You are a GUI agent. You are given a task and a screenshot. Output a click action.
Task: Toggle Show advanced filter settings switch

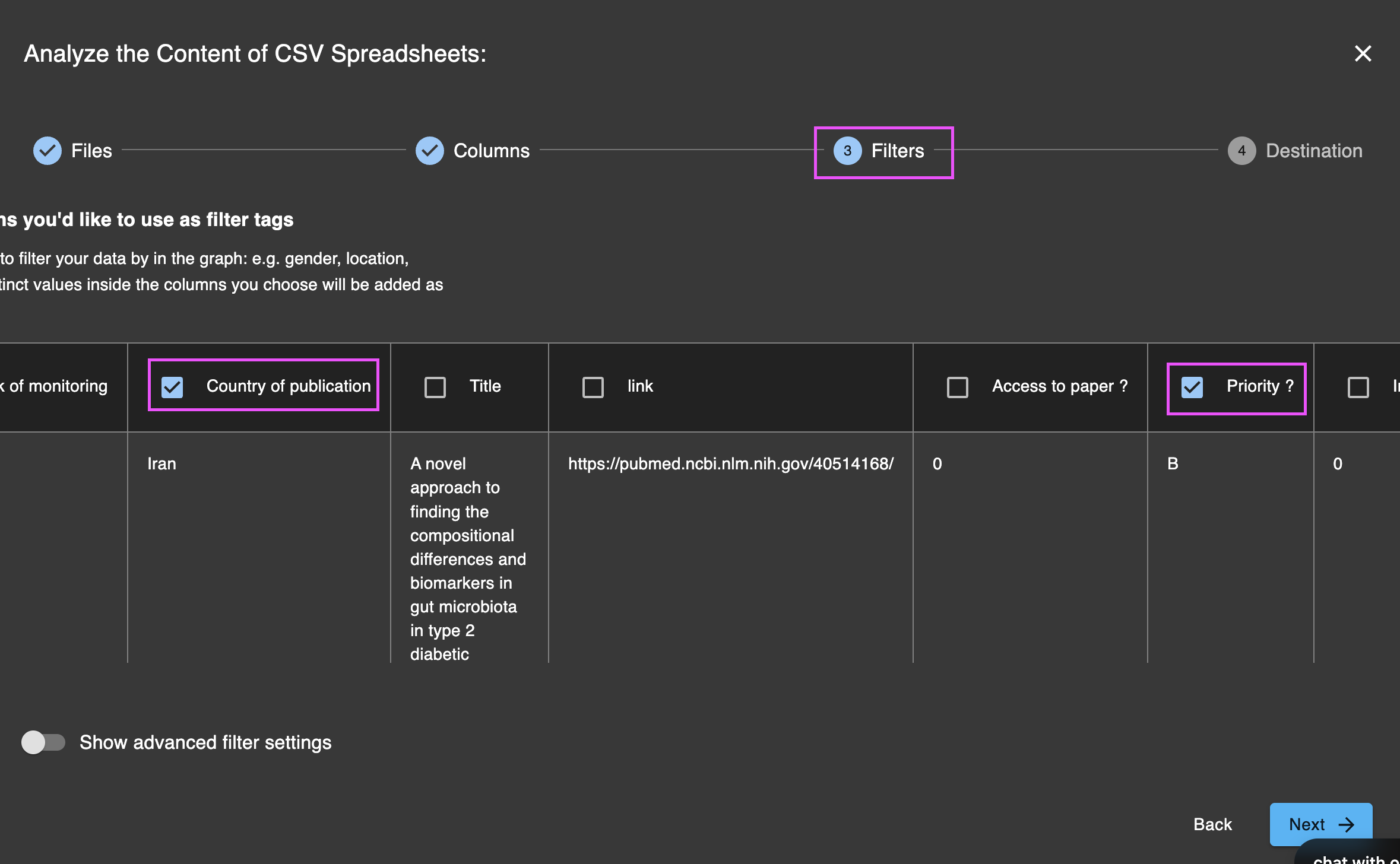tap(43, 742)
